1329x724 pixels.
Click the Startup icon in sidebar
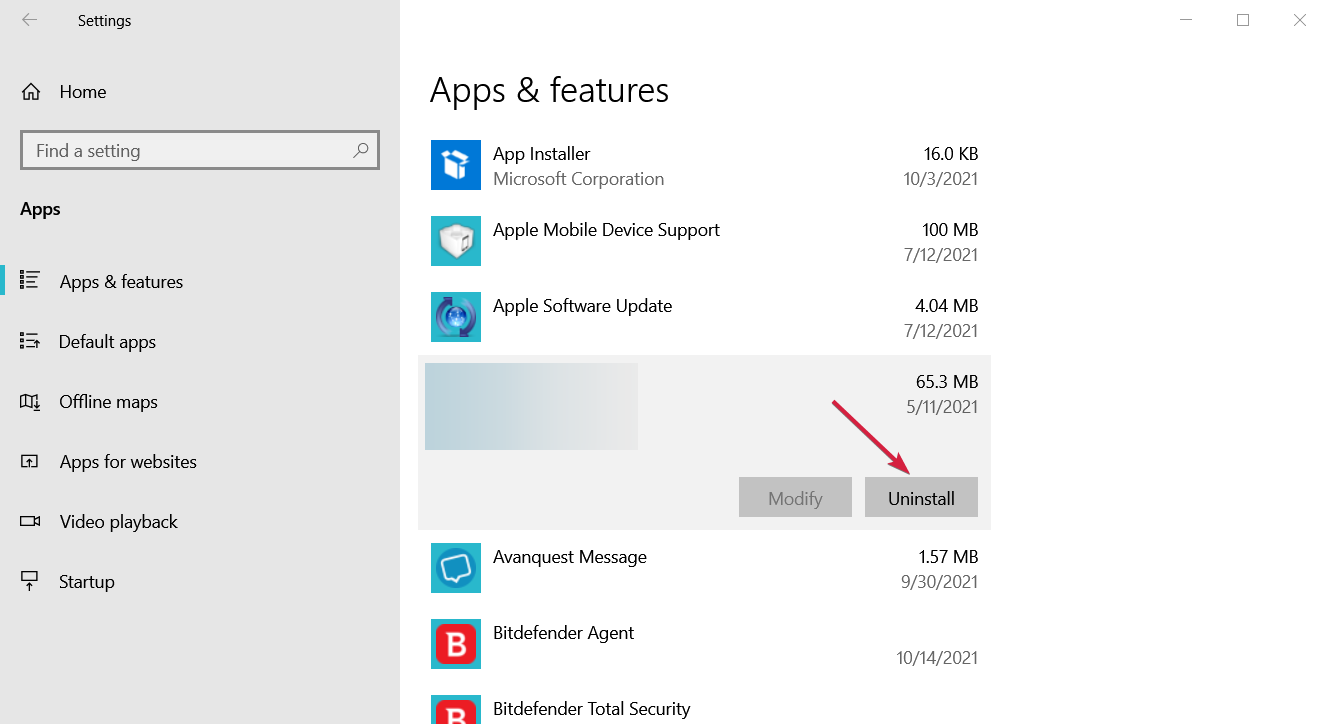pos(31,581)
